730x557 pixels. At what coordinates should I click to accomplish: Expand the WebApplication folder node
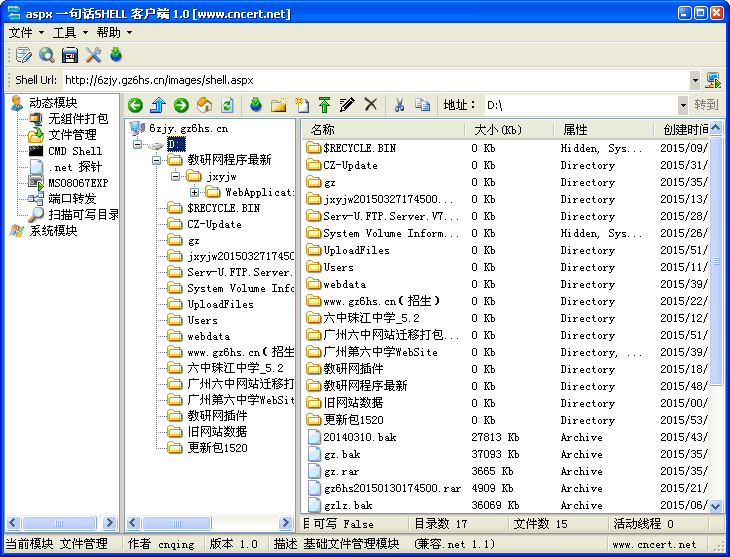pyautogui.click(x=194, y=192)
